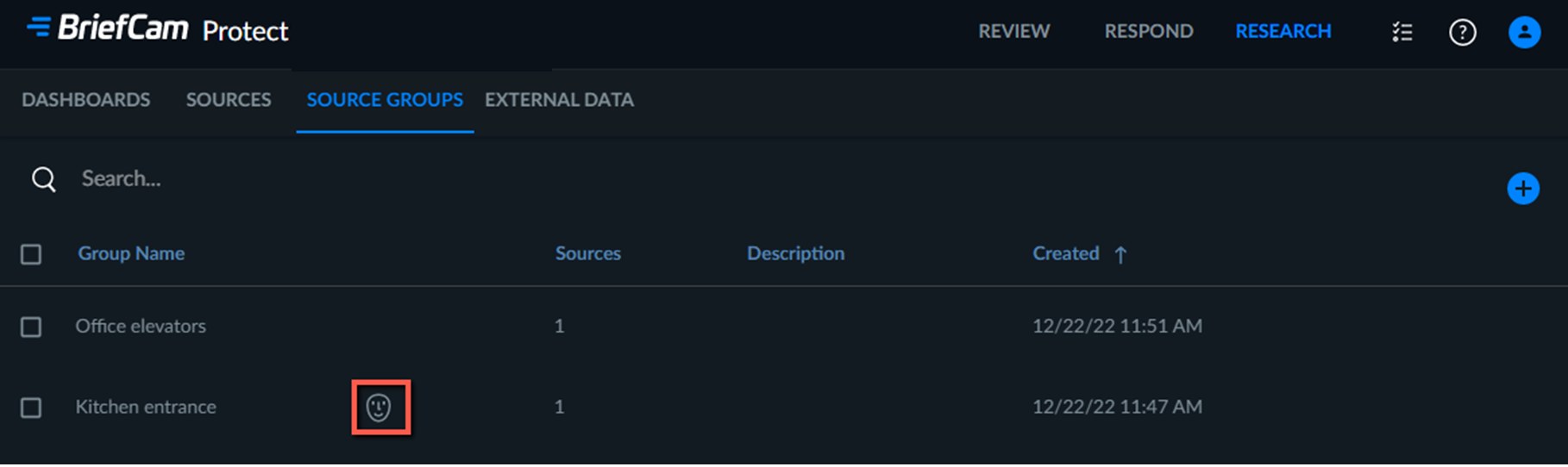Go to the DASHBOARDS tab
Screen dimensions: 1568x467
click(x=86, y=100)
